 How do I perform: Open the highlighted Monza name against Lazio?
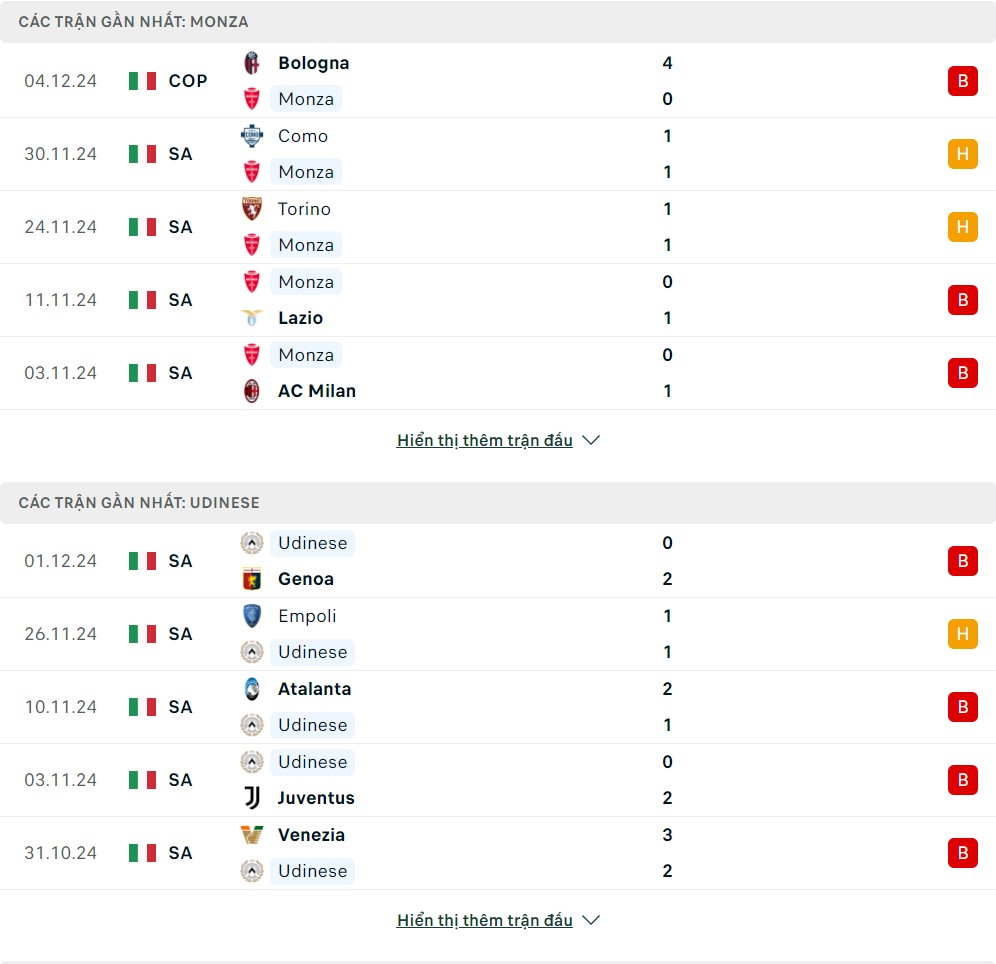(306, 282)
